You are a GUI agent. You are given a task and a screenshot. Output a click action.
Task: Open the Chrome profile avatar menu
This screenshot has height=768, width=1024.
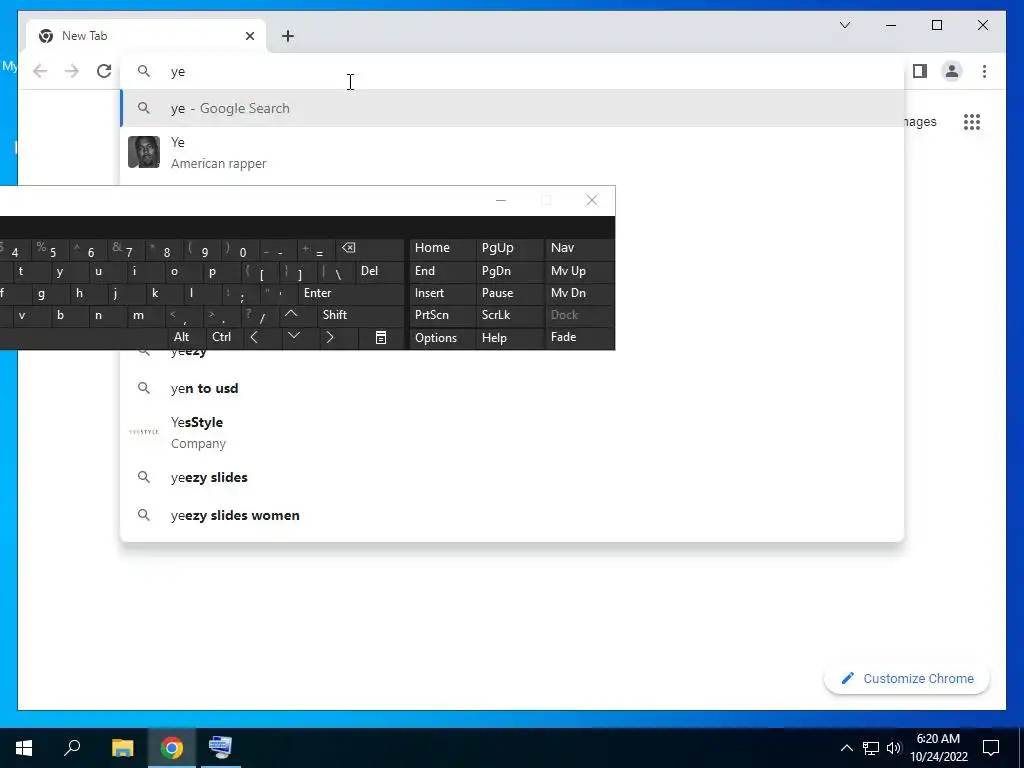pyautogui.click(x=952, y=71)
